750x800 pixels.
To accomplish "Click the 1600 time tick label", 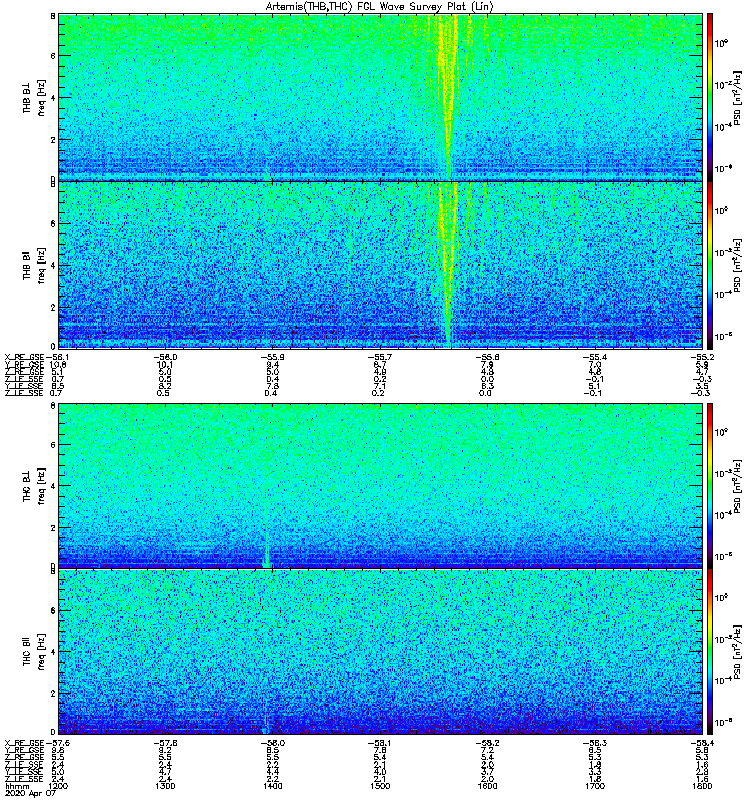I will pos(487,786).
